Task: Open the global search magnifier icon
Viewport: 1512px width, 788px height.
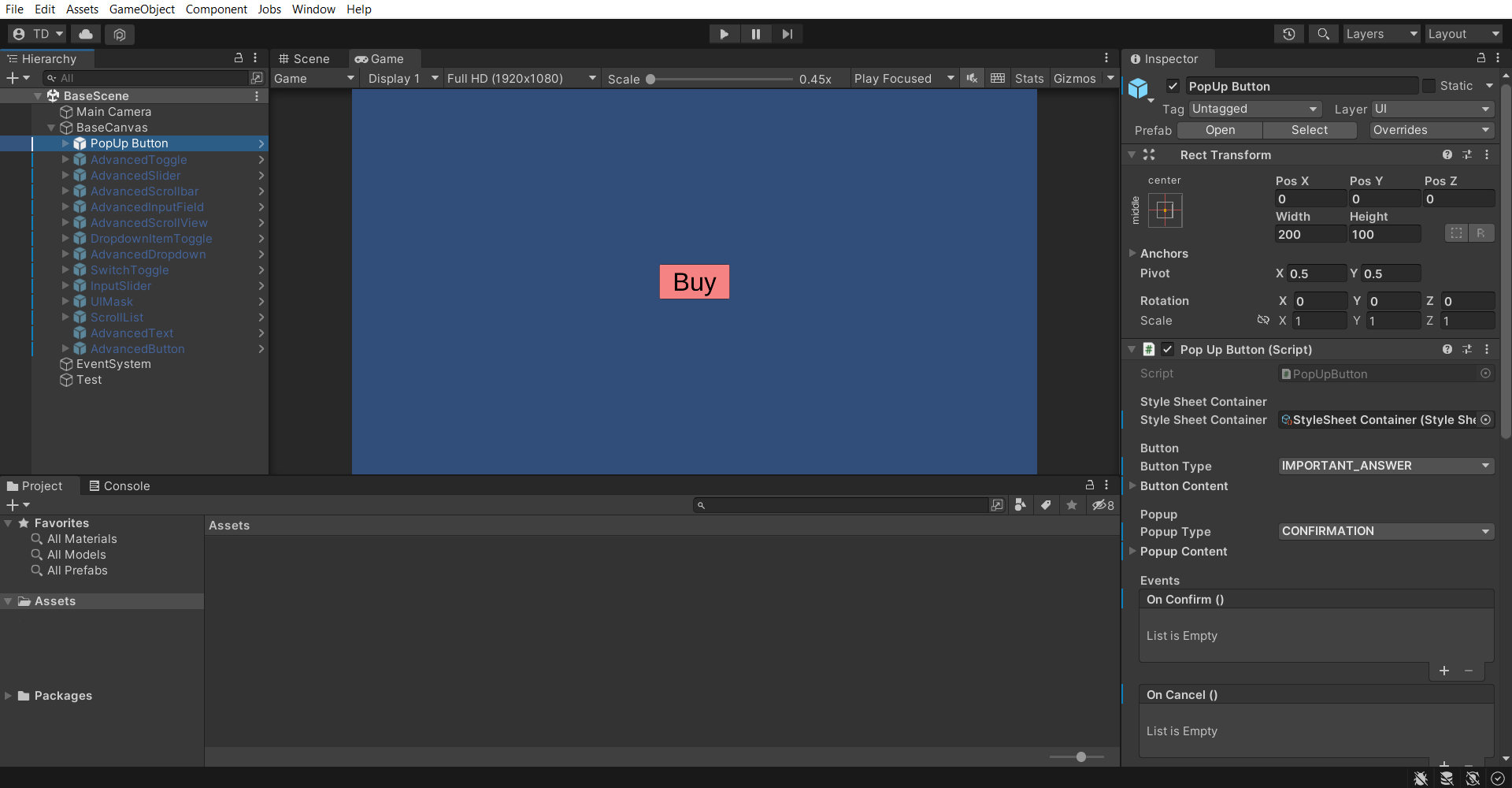Action: coord(1323,34)
